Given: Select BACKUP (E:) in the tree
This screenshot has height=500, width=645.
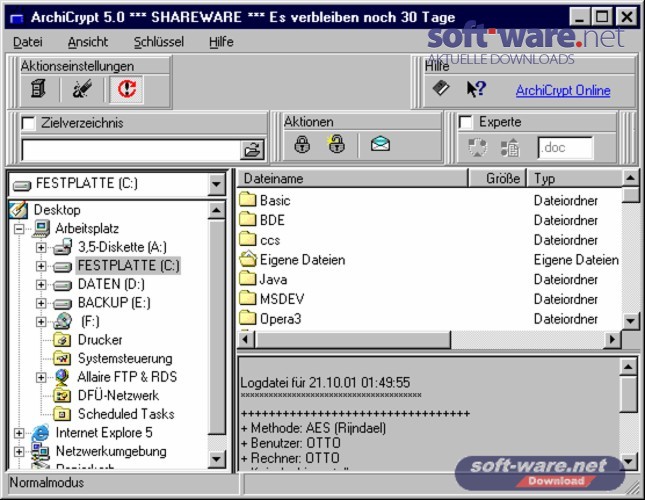Looking at the screenshot, I should (x=114, y=303).
